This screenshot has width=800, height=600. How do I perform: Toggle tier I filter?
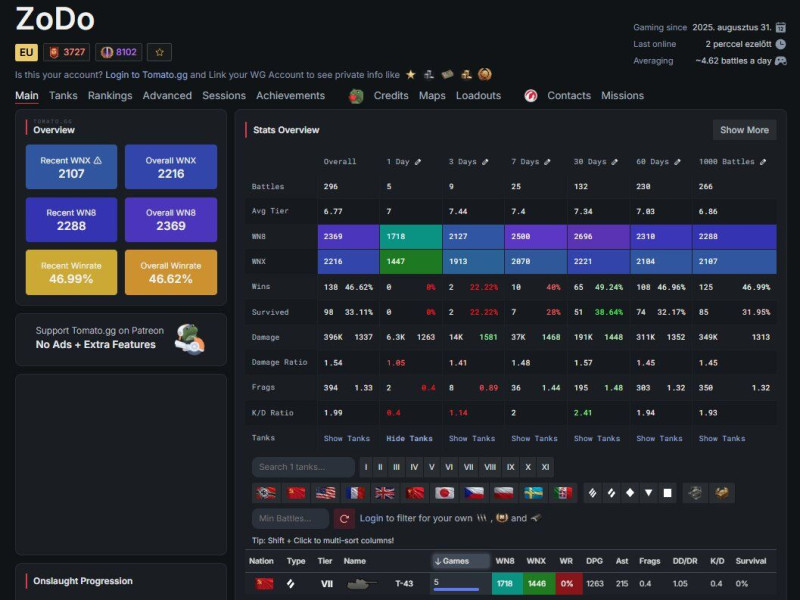(366, 467)
